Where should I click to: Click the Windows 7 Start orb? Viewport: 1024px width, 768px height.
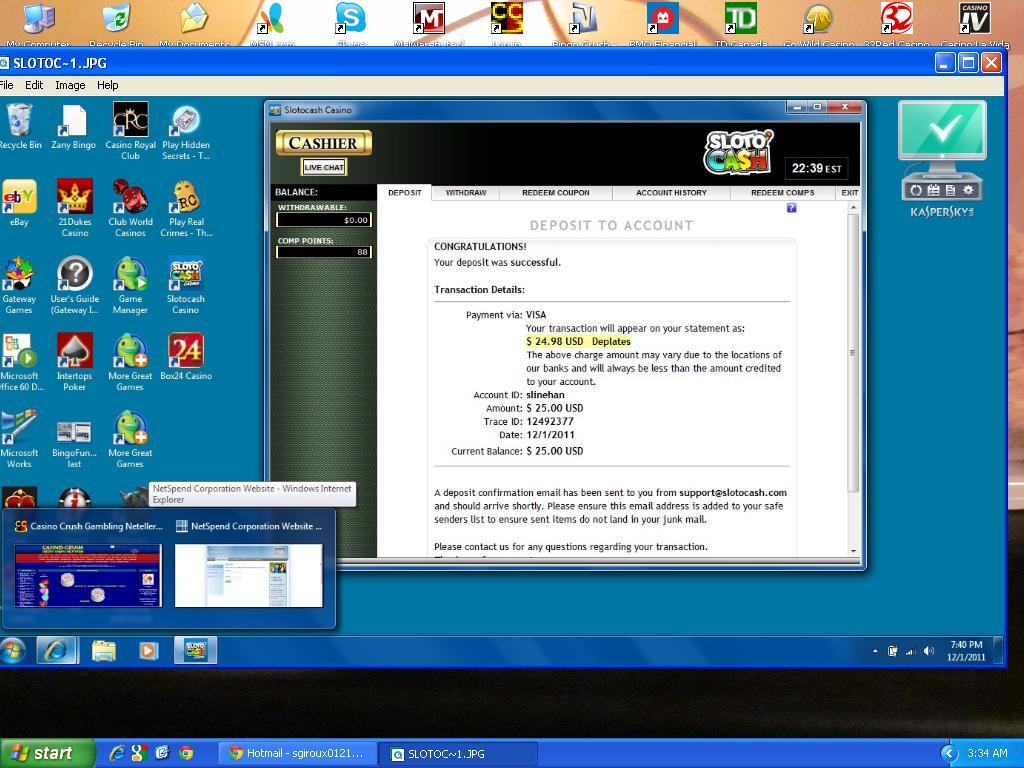pos(12,651)
